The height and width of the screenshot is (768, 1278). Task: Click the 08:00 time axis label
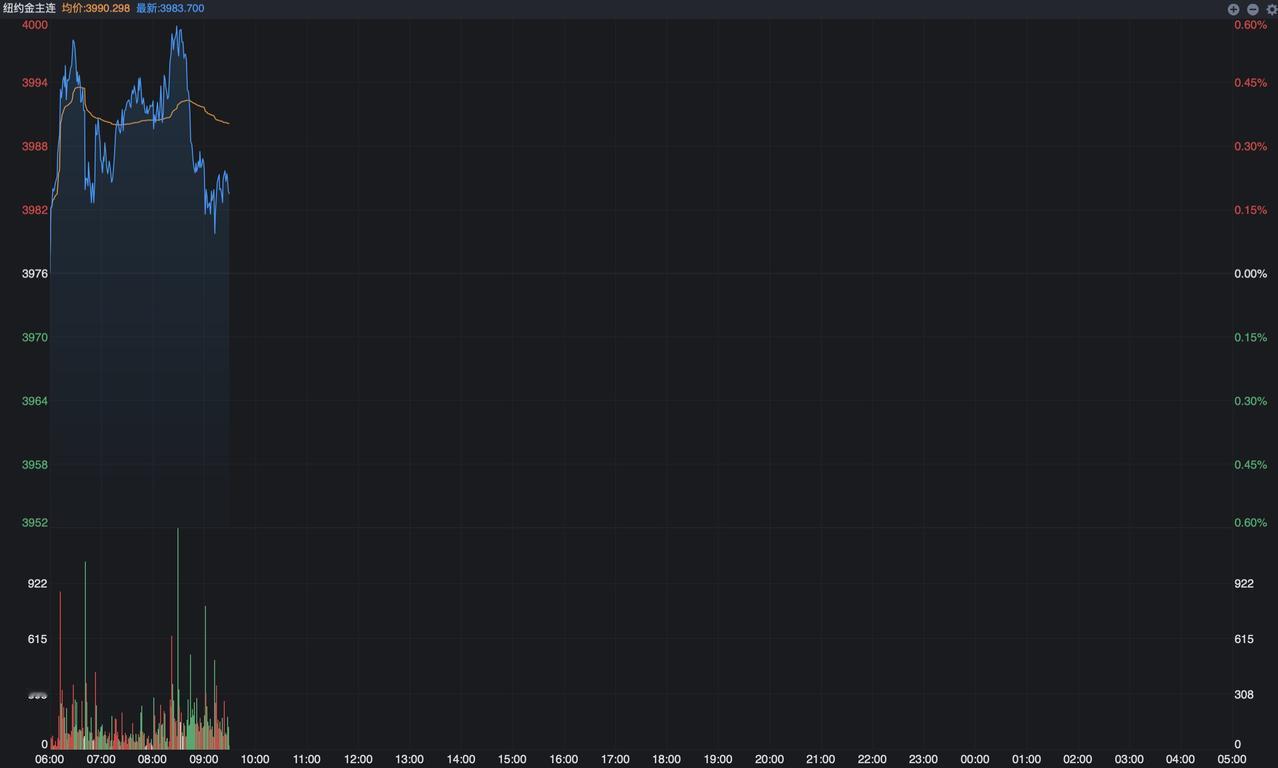coord(152,760)
